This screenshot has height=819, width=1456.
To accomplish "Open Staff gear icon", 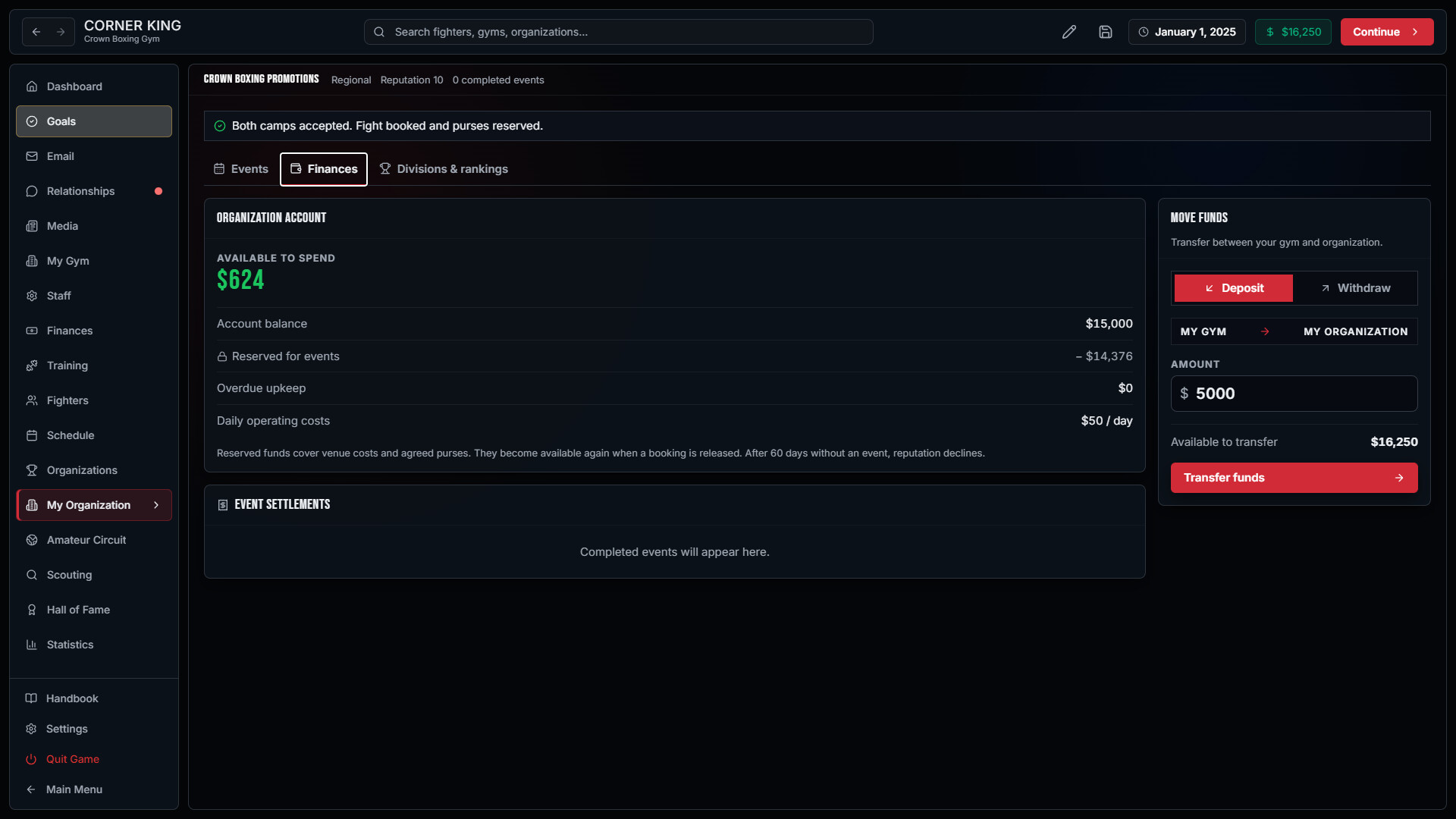I will [x=32, y=296].
